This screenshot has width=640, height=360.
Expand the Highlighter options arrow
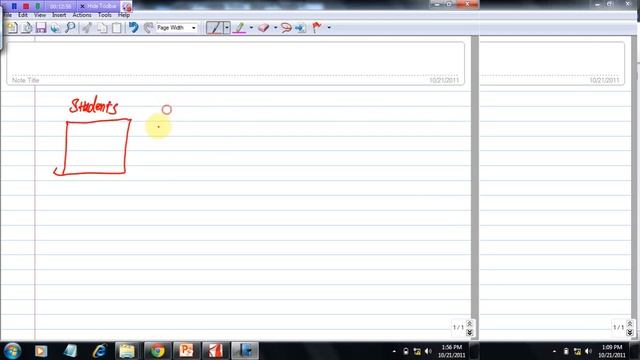pos(251,28)
